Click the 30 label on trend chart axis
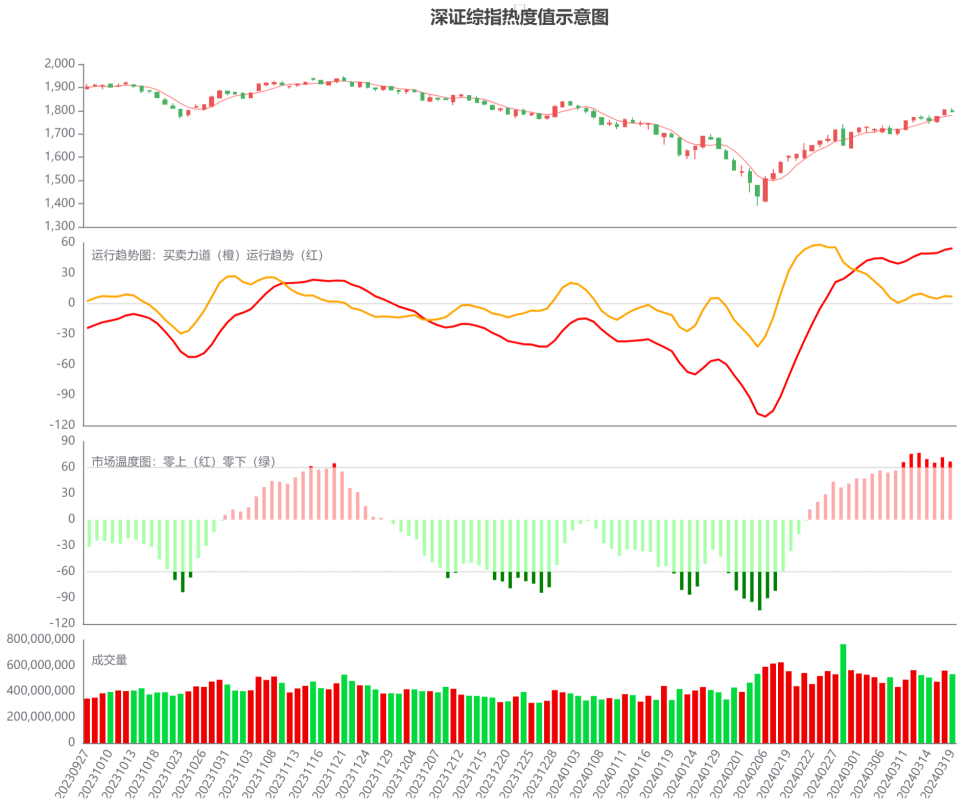 pyautogui.click(x=68, y=272)
